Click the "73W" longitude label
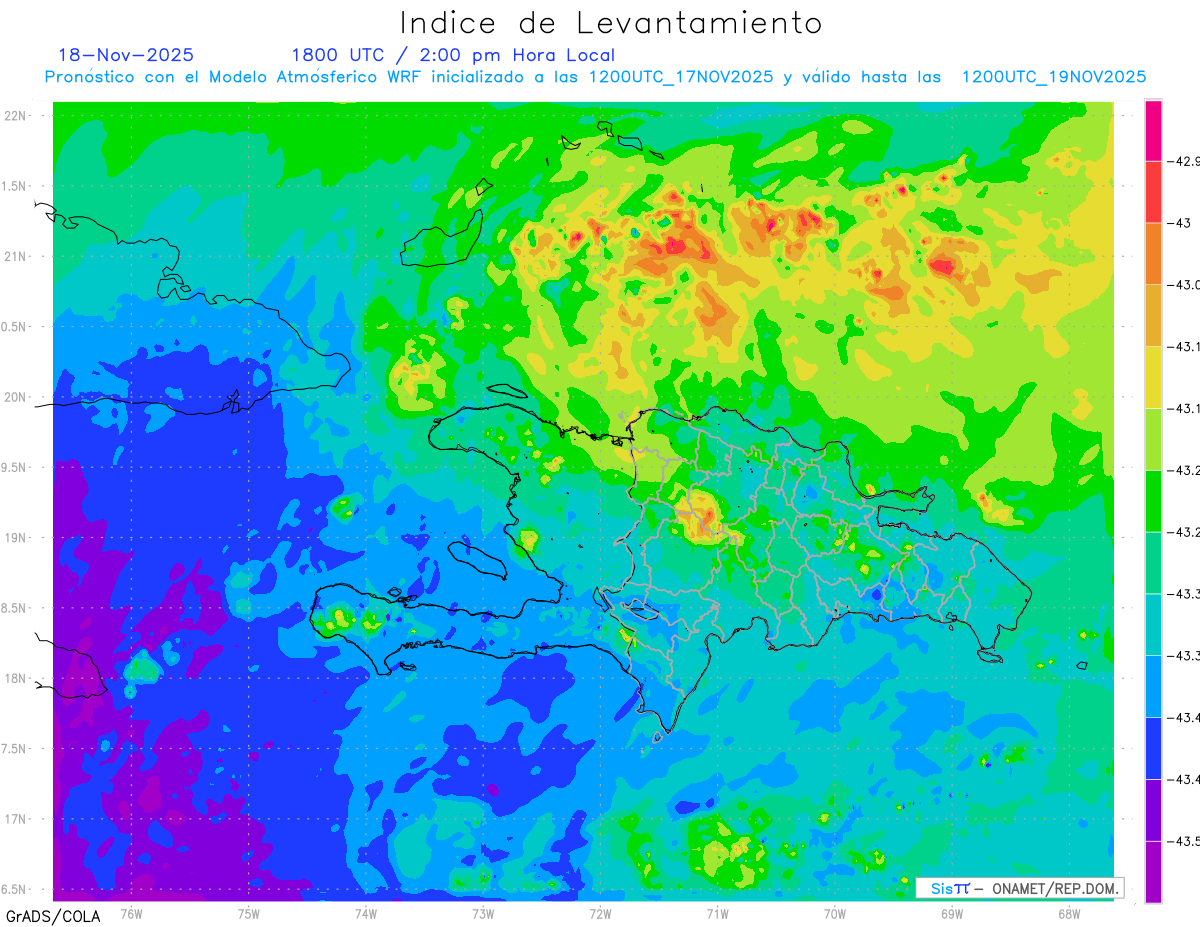The height and width of the screenshot is (927, 1200). [x=483, y=912]
